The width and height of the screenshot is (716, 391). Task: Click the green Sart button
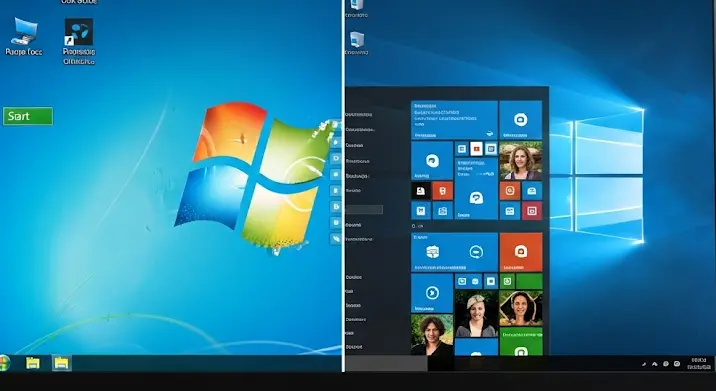tap(28, 116)
